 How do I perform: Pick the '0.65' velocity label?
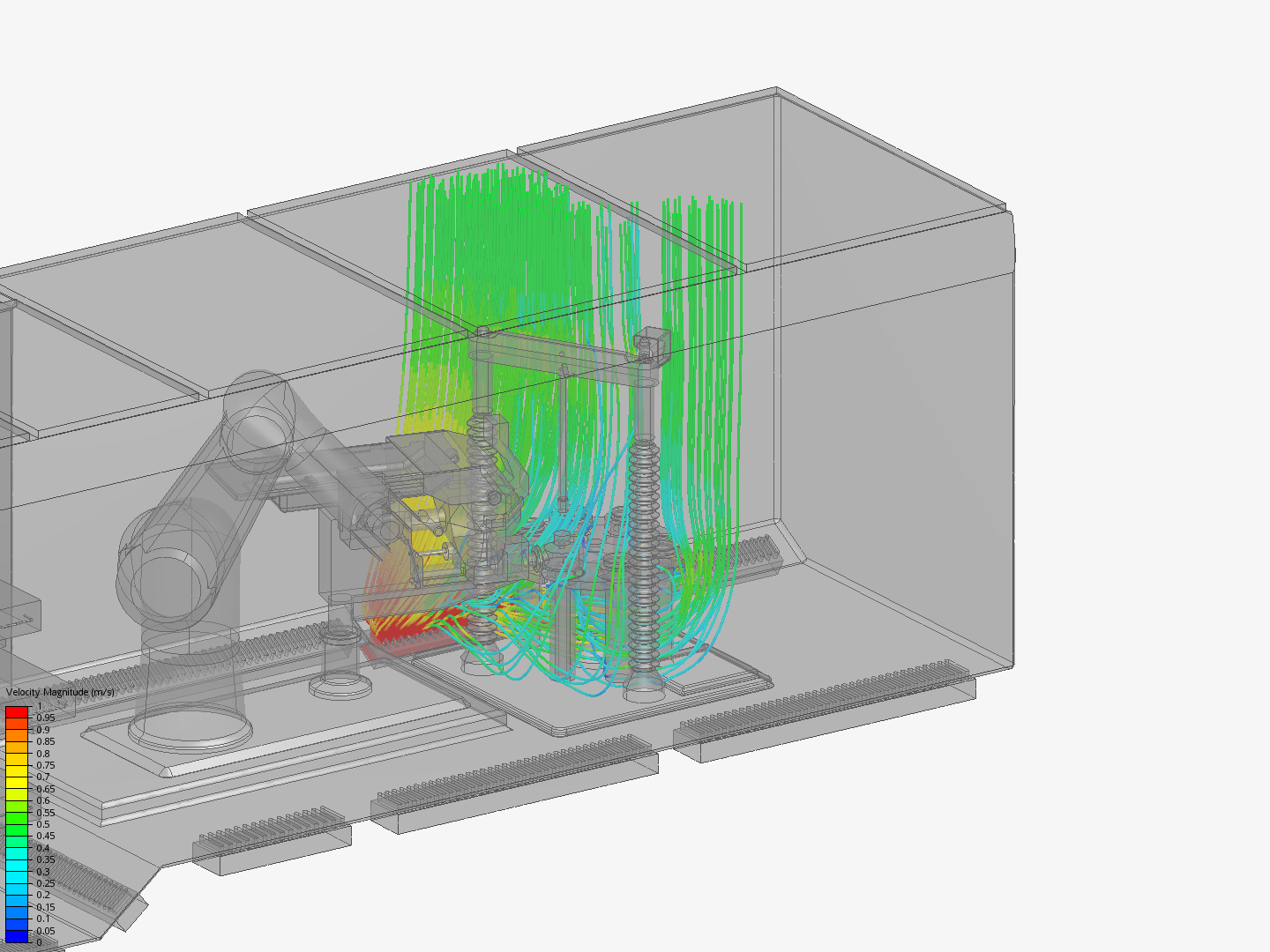pyautogui.click(x=45, y=789)
